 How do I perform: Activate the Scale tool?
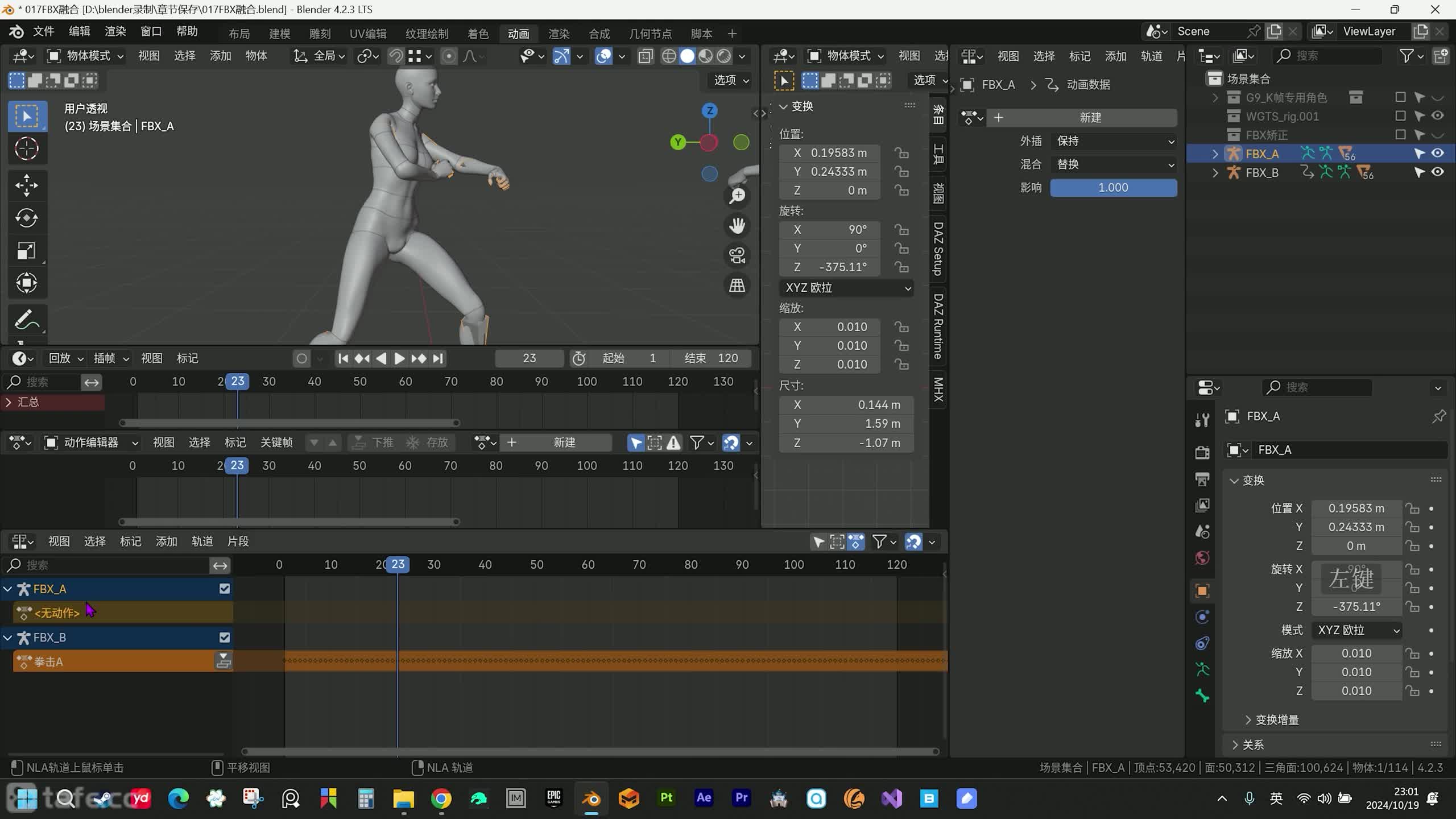click(x=26, y=250)
